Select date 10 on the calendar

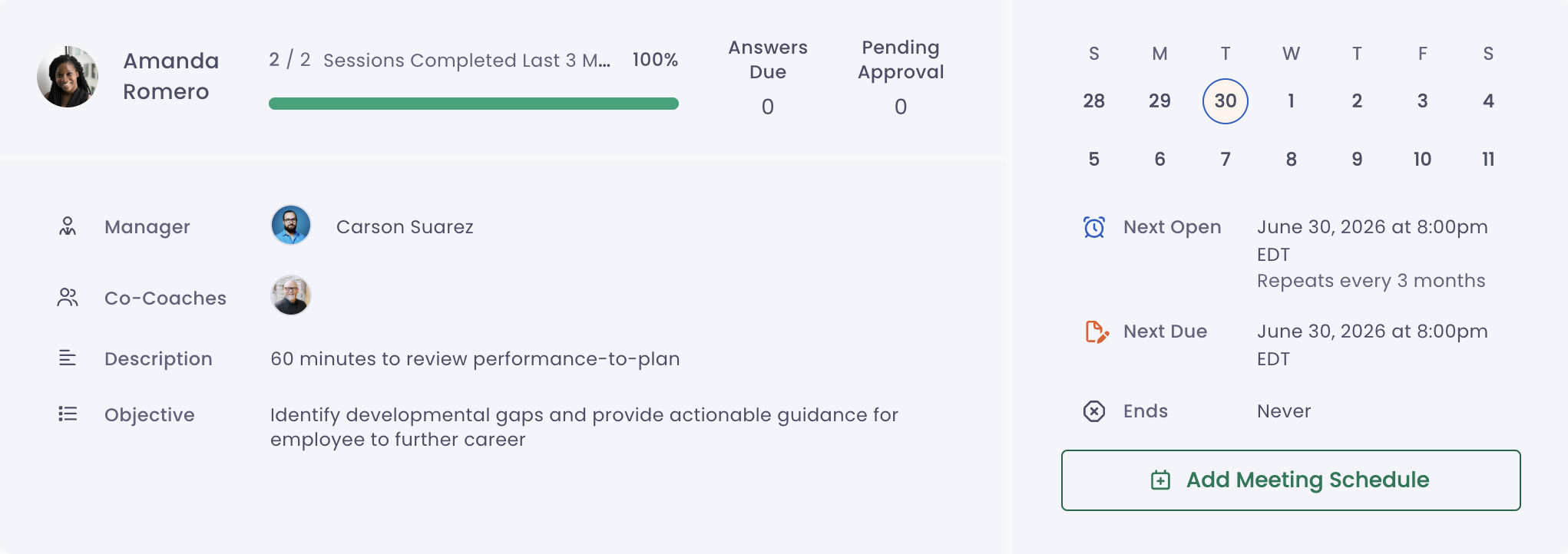[1422, 160]
